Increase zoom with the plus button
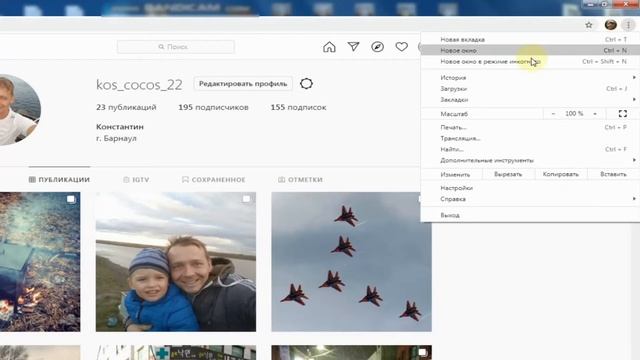 (x=595, y=114)
